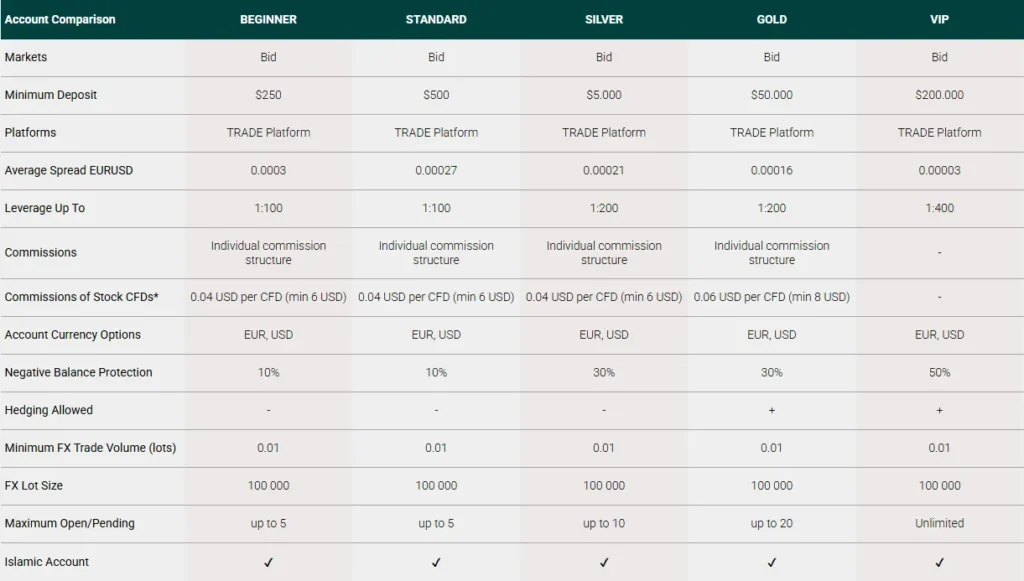The width and height of the screenshot is (1024, 581).
Task: Select the VIP Islamic Account checkmark
Action: pyautogui.click(x=940, y=562)
